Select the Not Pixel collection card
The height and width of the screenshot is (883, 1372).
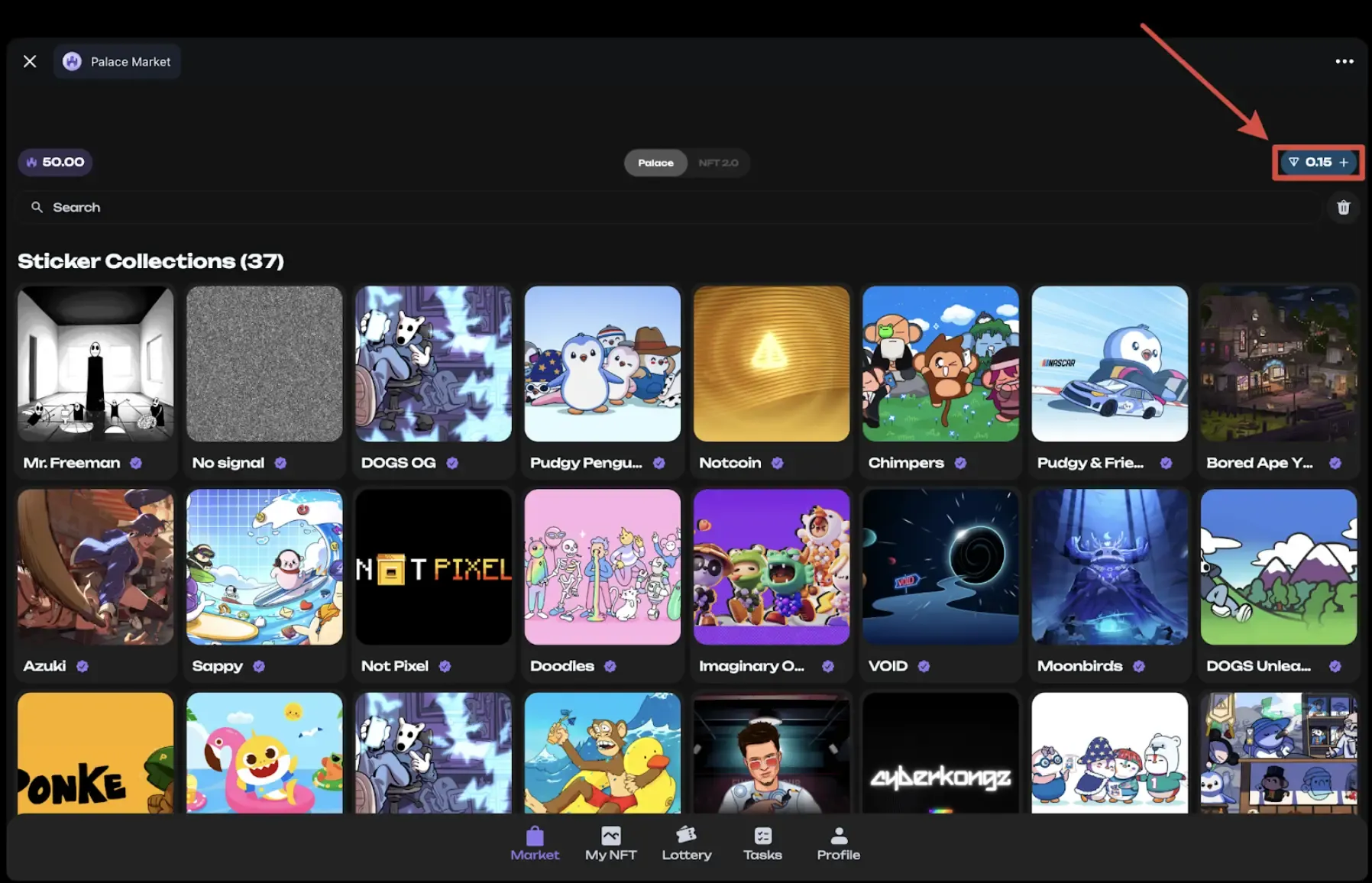[x=433, y=568]
